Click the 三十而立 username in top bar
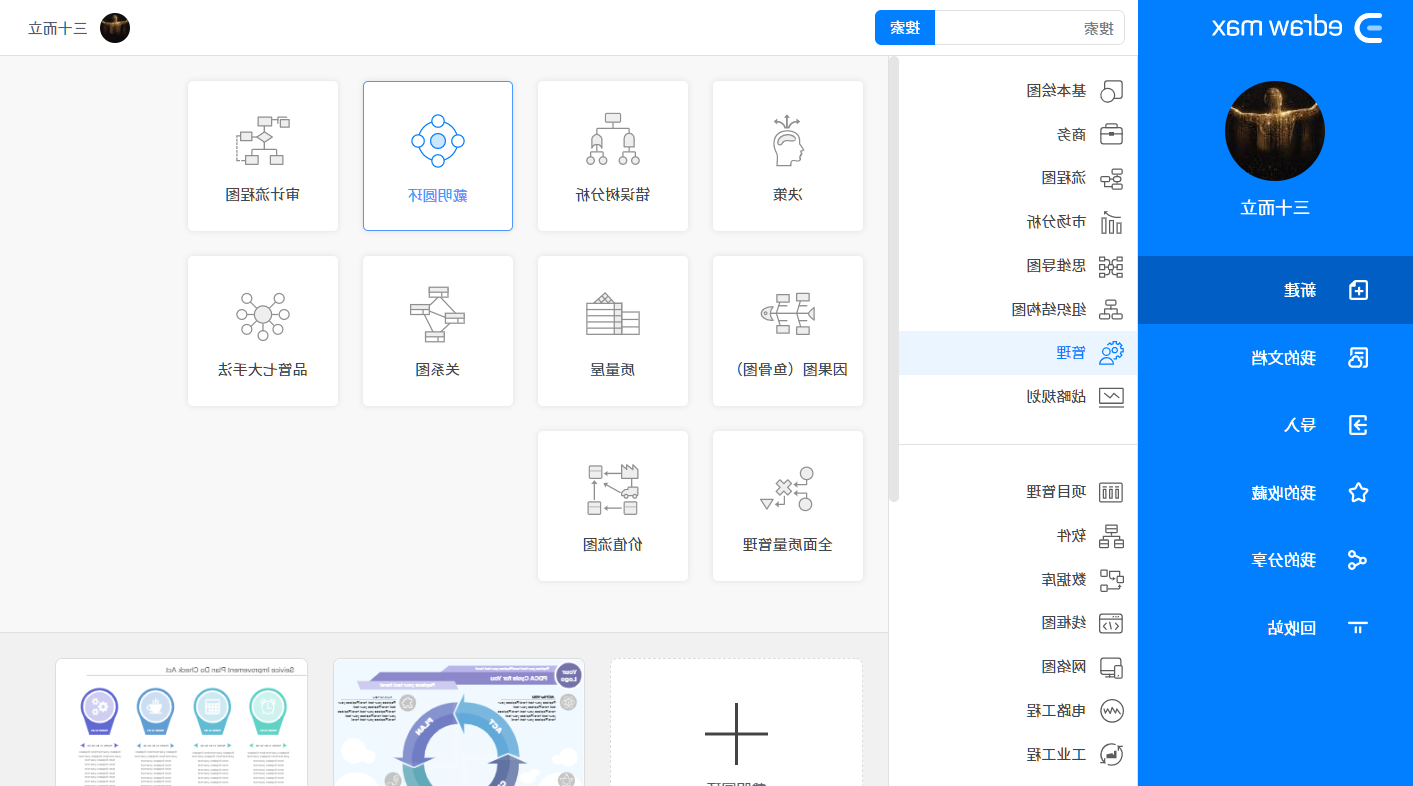This screenshot has width=1413, height=786. click(59, 28)
